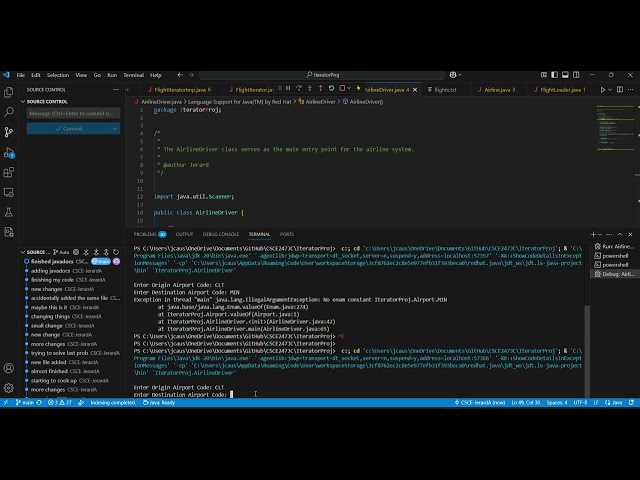Switch to the DEBUG CONSOLE tab
Screen dimensions: 640x480
click(221, 234)
